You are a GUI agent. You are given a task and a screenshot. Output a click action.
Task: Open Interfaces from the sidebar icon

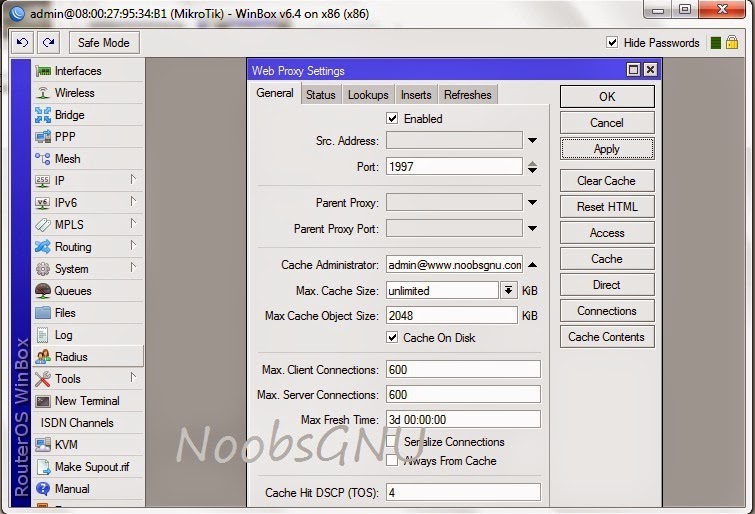(x=43, y=71)
